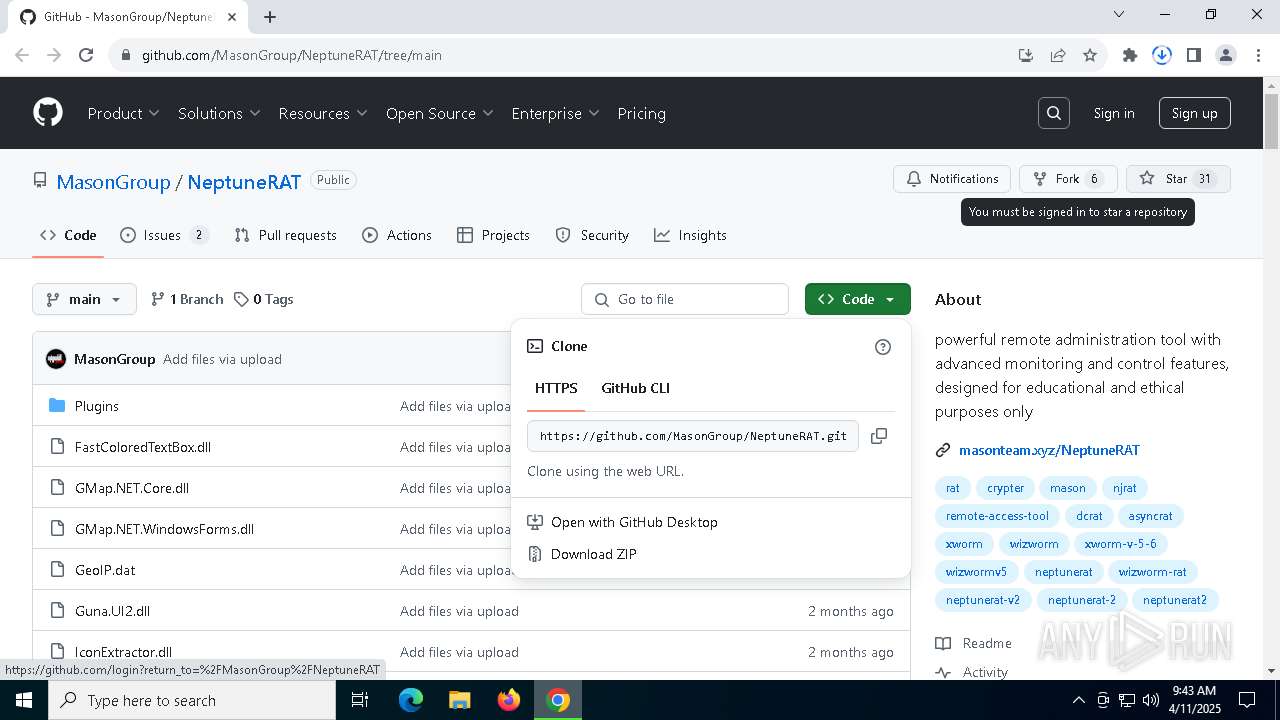Viewport: 1280px width, 720px height.
Task: Collapse the green Code dropdown button
Action: click(857, 299)
